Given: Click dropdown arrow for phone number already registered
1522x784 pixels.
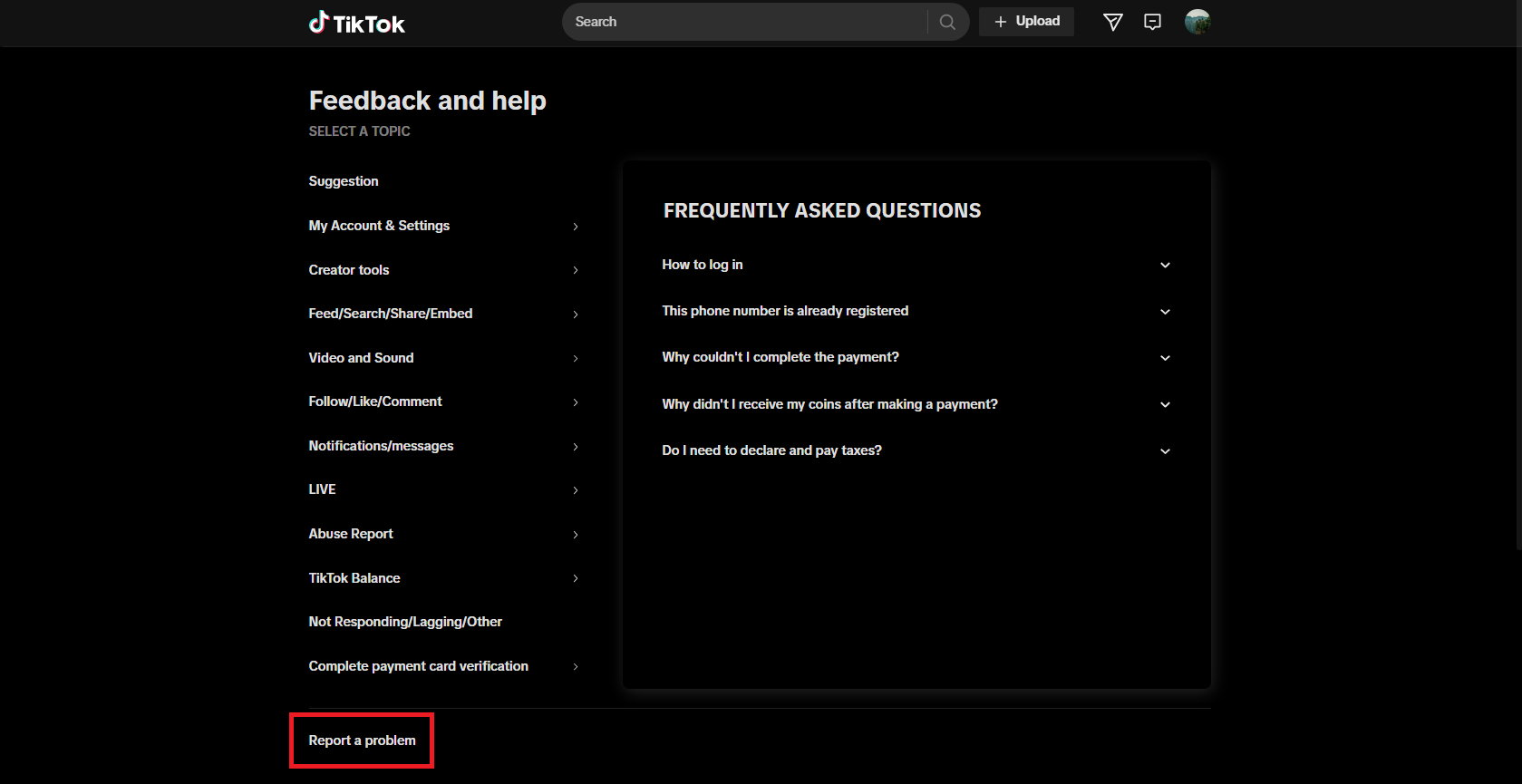Looking at the screenshot, I should pyautogui.click(x=1166, y=312).
